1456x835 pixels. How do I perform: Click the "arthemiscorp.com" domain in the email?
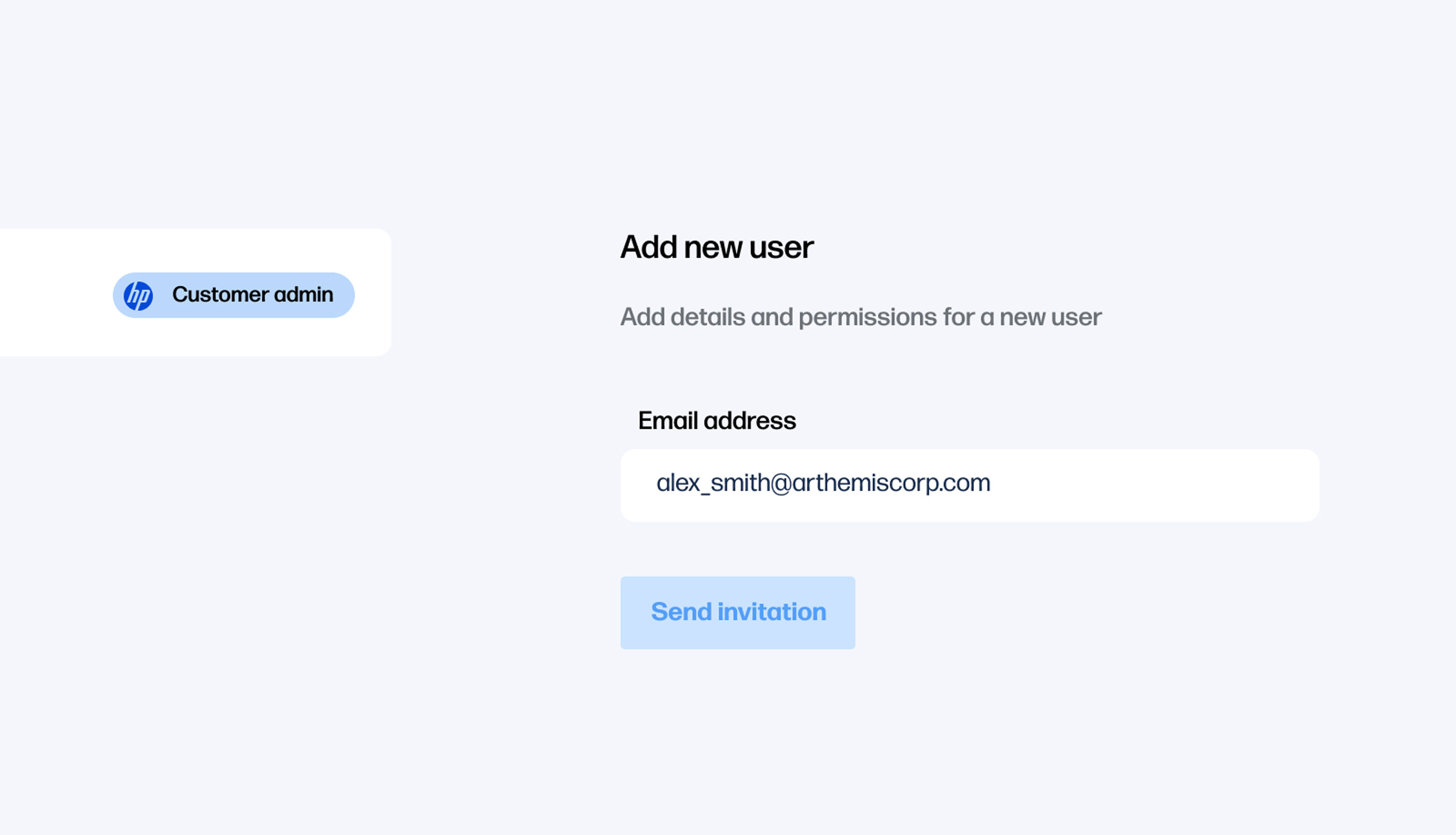891,483
